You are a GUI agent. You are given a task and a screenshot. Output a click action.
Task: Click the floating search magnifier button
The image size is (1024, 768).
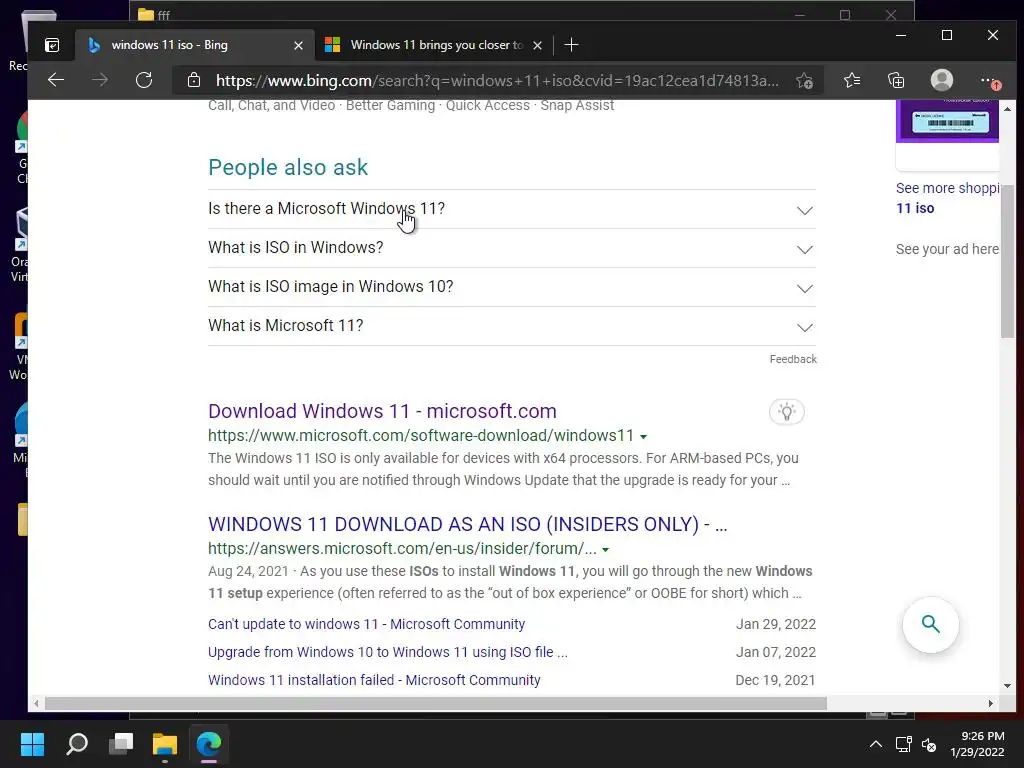tap(931, 625)
